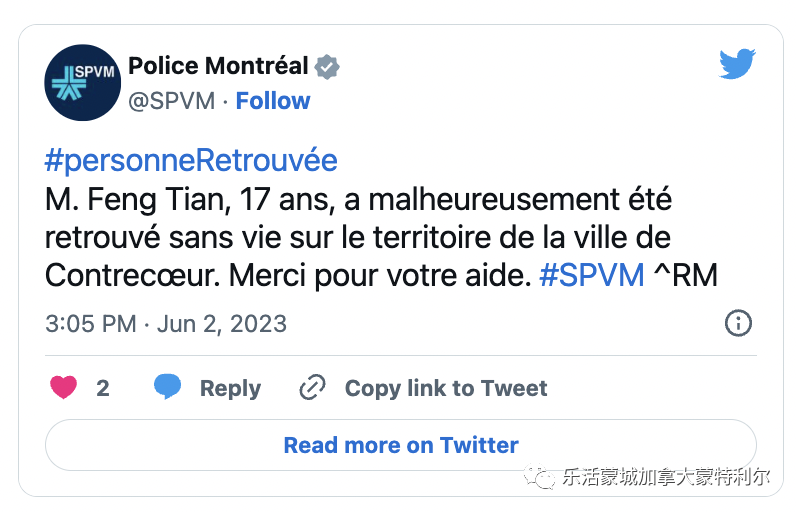Click the blue reply bubble icon
The height and width of the screenshot is (512, 796).
[168, 387]
